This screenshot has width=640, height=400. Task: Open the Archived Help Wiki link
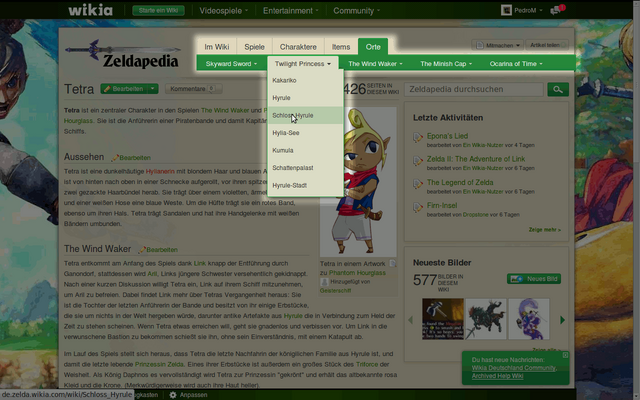(x=497, y=376)
